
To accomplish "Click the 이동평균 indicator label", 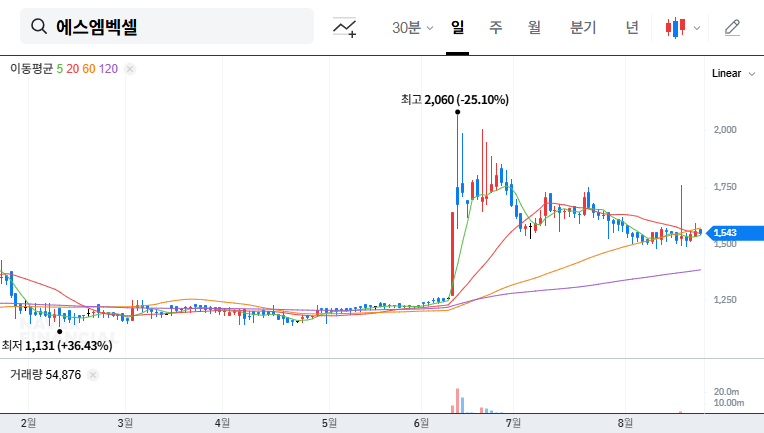I will pyautogui.click(x=31, y=69).
